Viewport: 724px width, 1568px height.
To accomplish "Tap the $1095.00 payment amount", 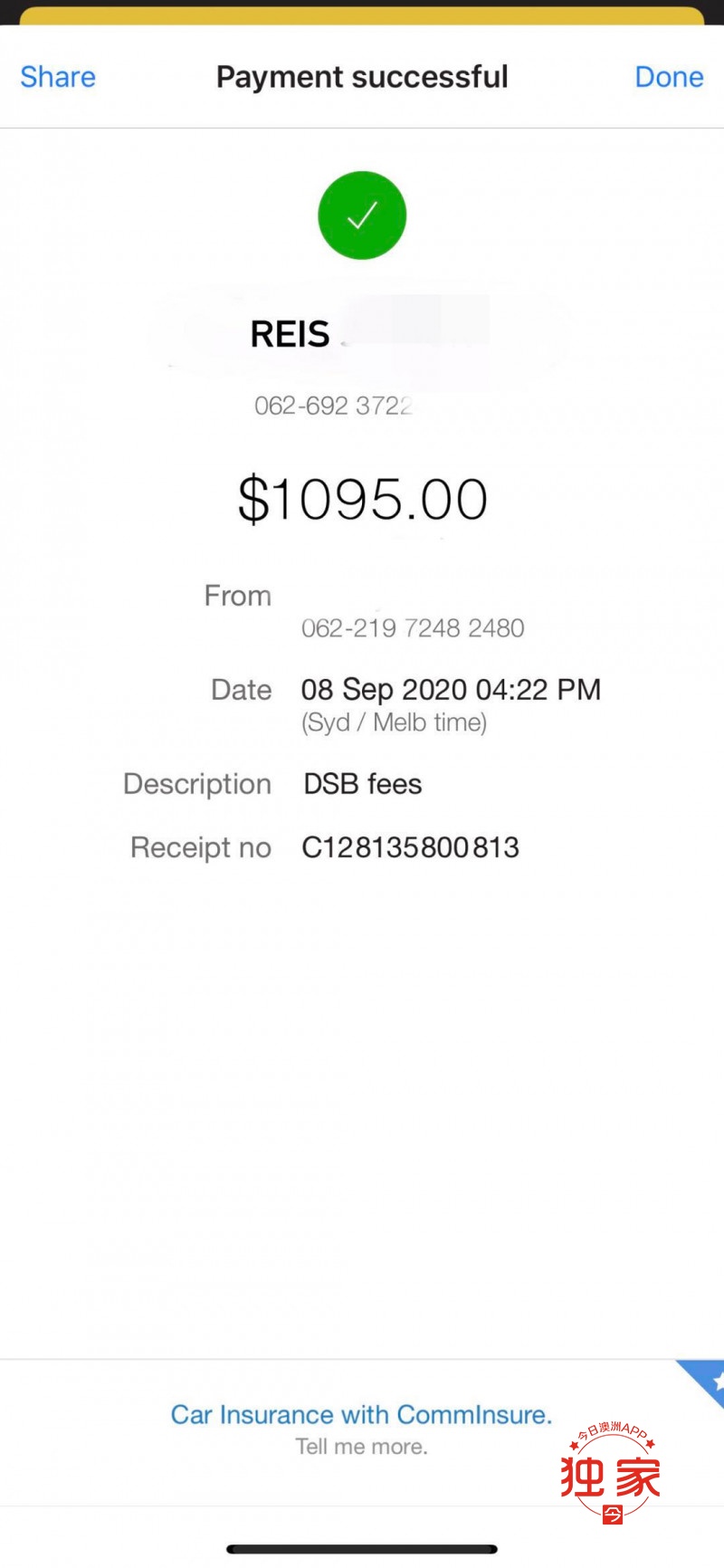I will [363, 499].
